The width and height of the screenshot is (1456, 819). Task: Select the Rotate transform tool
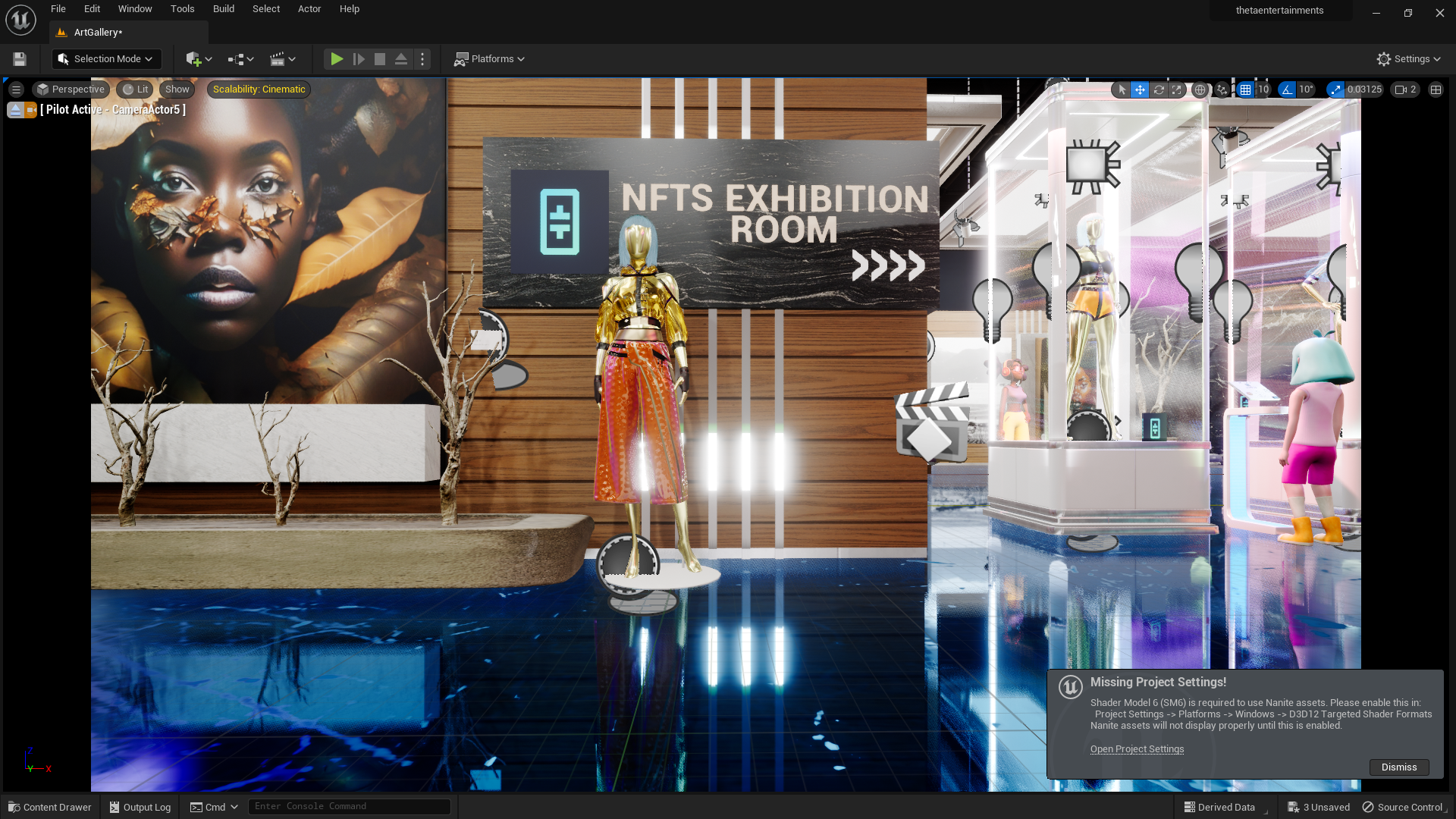[1159, 89]
